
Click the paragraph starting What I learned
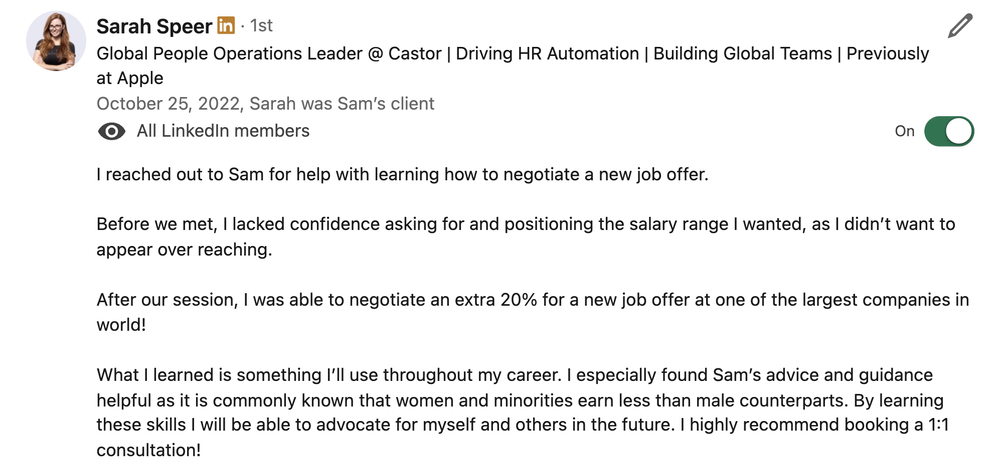pyautogui.click(x=522, y=412)
